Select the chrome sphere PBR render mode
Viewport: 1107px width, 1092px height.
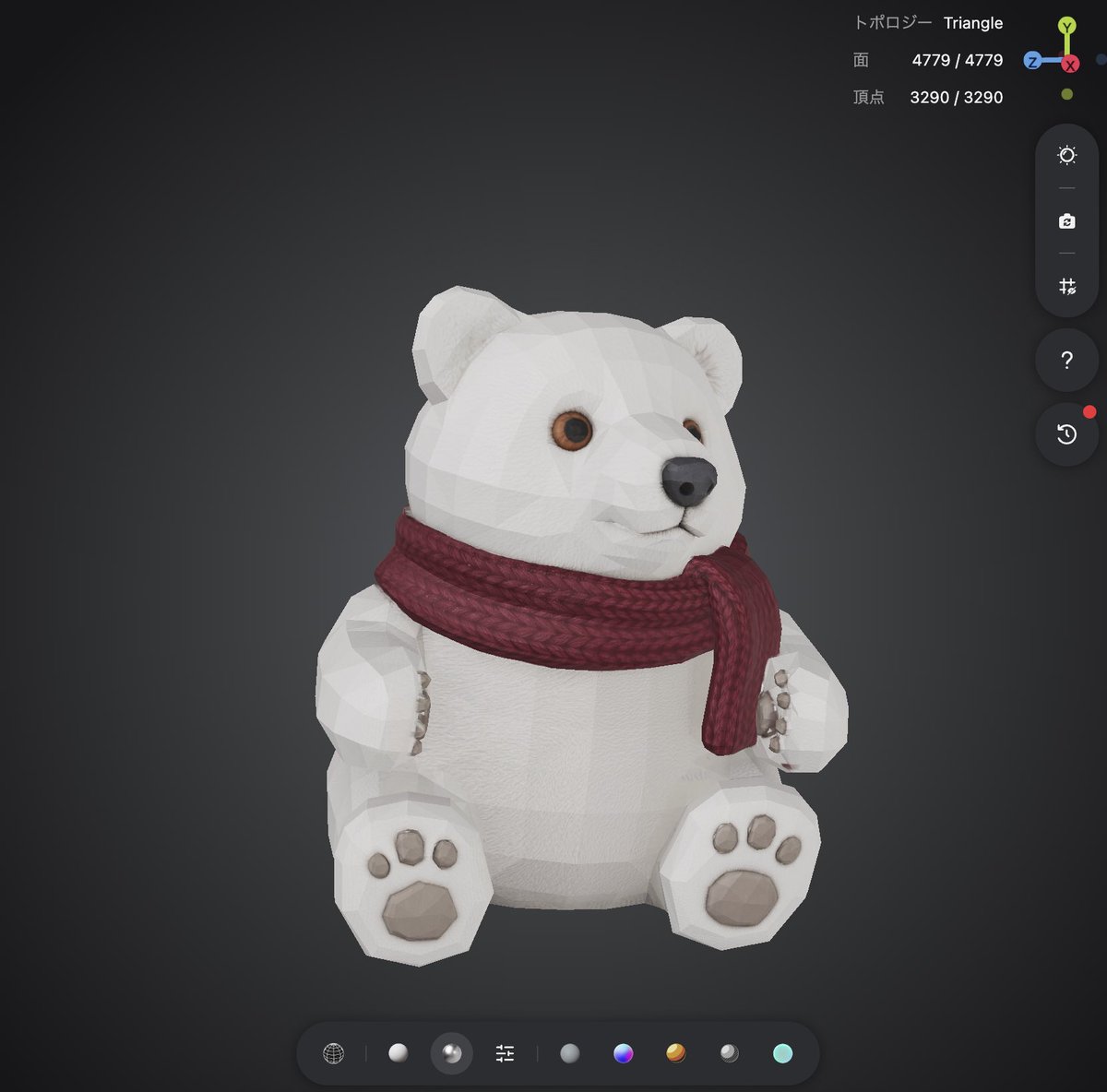(452, 1053)
